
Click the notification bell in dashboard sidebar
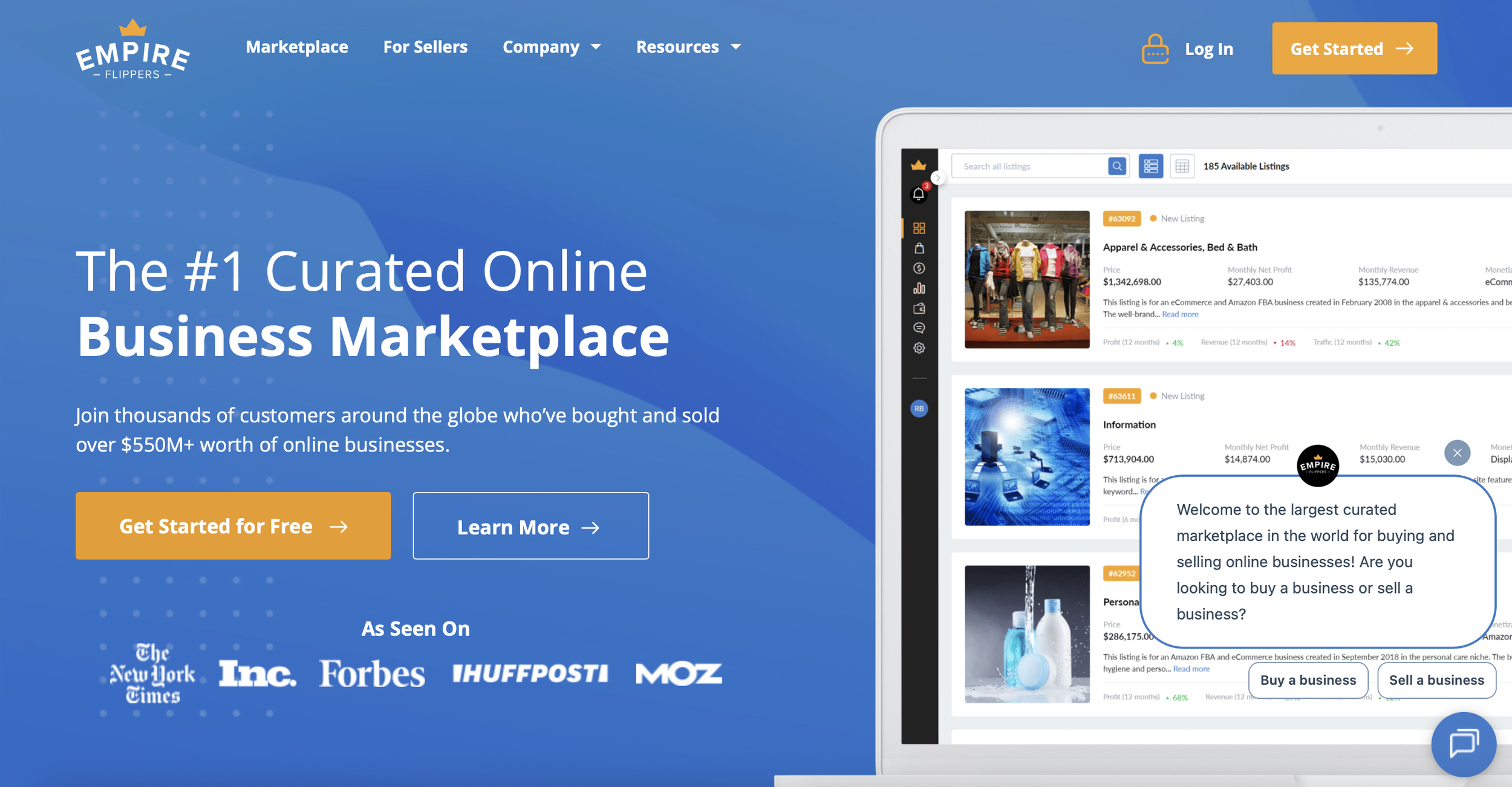[x=919, y=193]
